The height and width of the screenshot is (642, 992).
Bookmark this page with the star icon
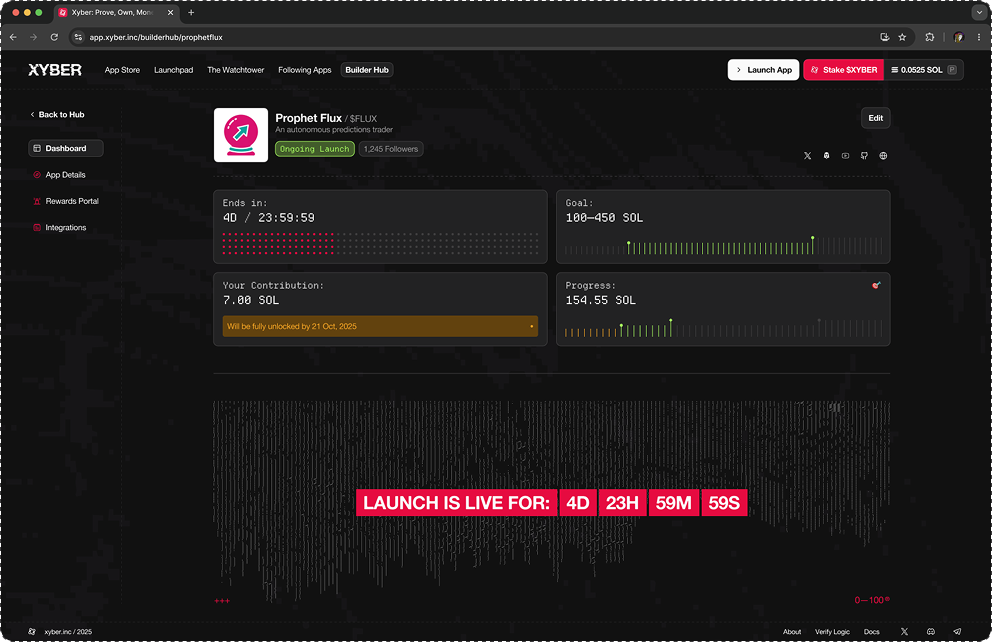pos(902,37)
